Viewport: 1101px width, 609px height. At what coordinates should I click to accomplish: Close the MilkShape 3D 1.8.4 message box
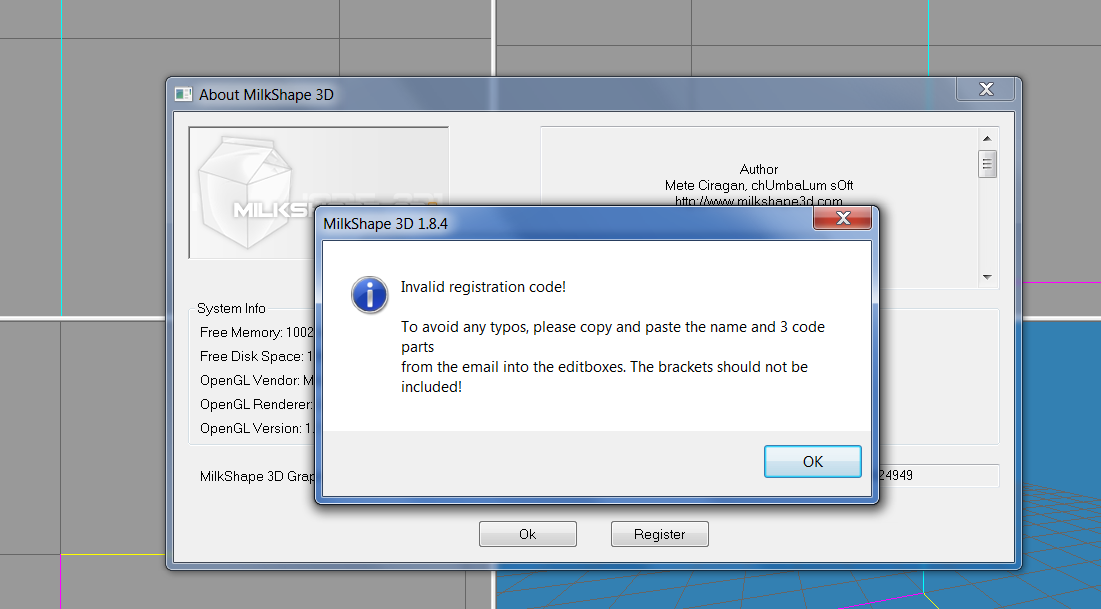coord(843,218)
